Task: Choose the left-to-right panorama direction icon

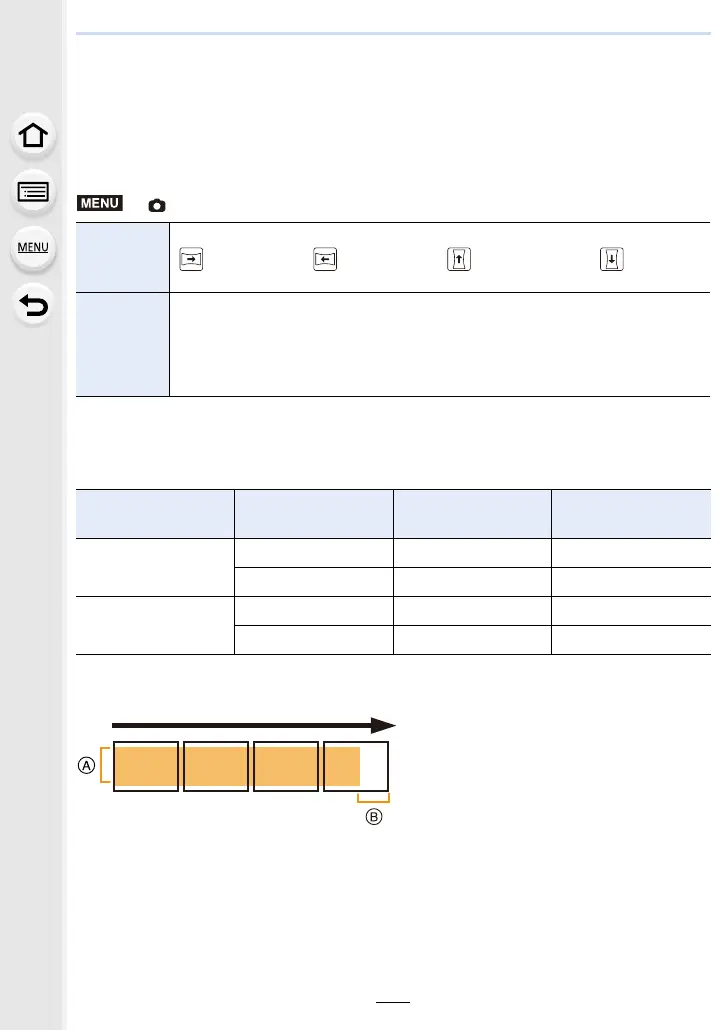Action: click(x=191, y=259)
